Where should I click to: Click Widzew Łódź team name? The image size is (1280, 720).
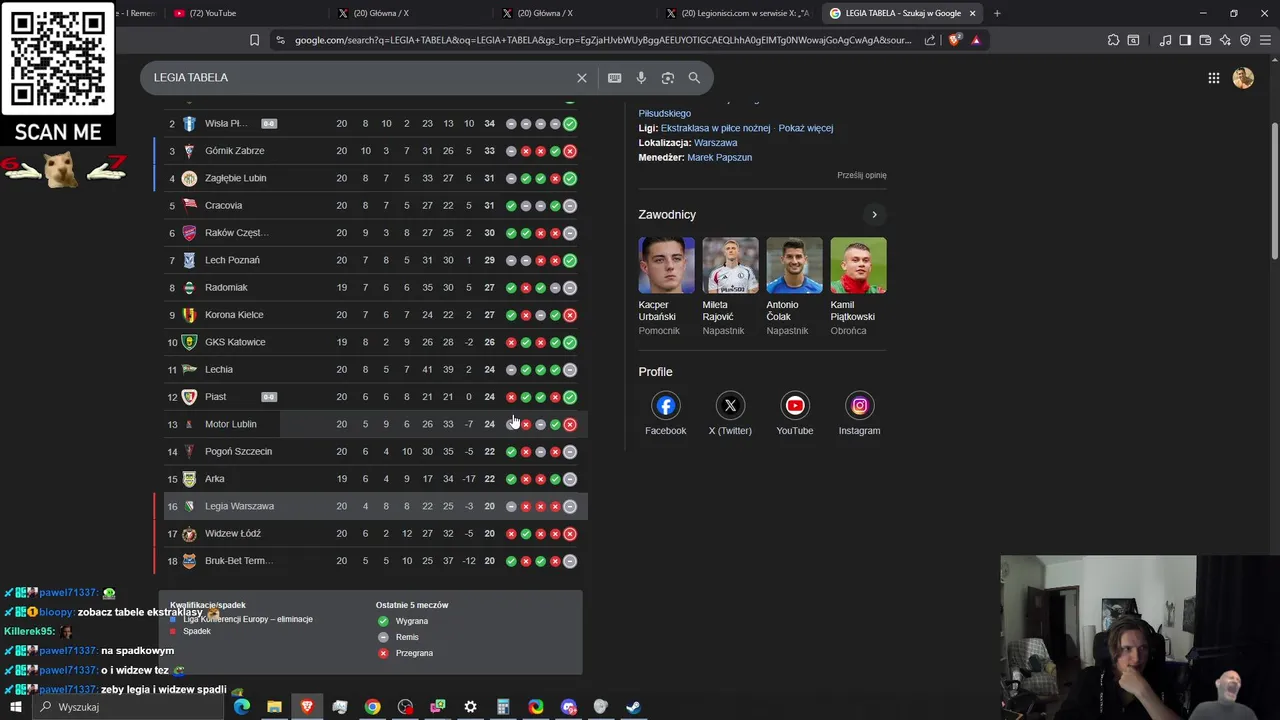point(232,534)
